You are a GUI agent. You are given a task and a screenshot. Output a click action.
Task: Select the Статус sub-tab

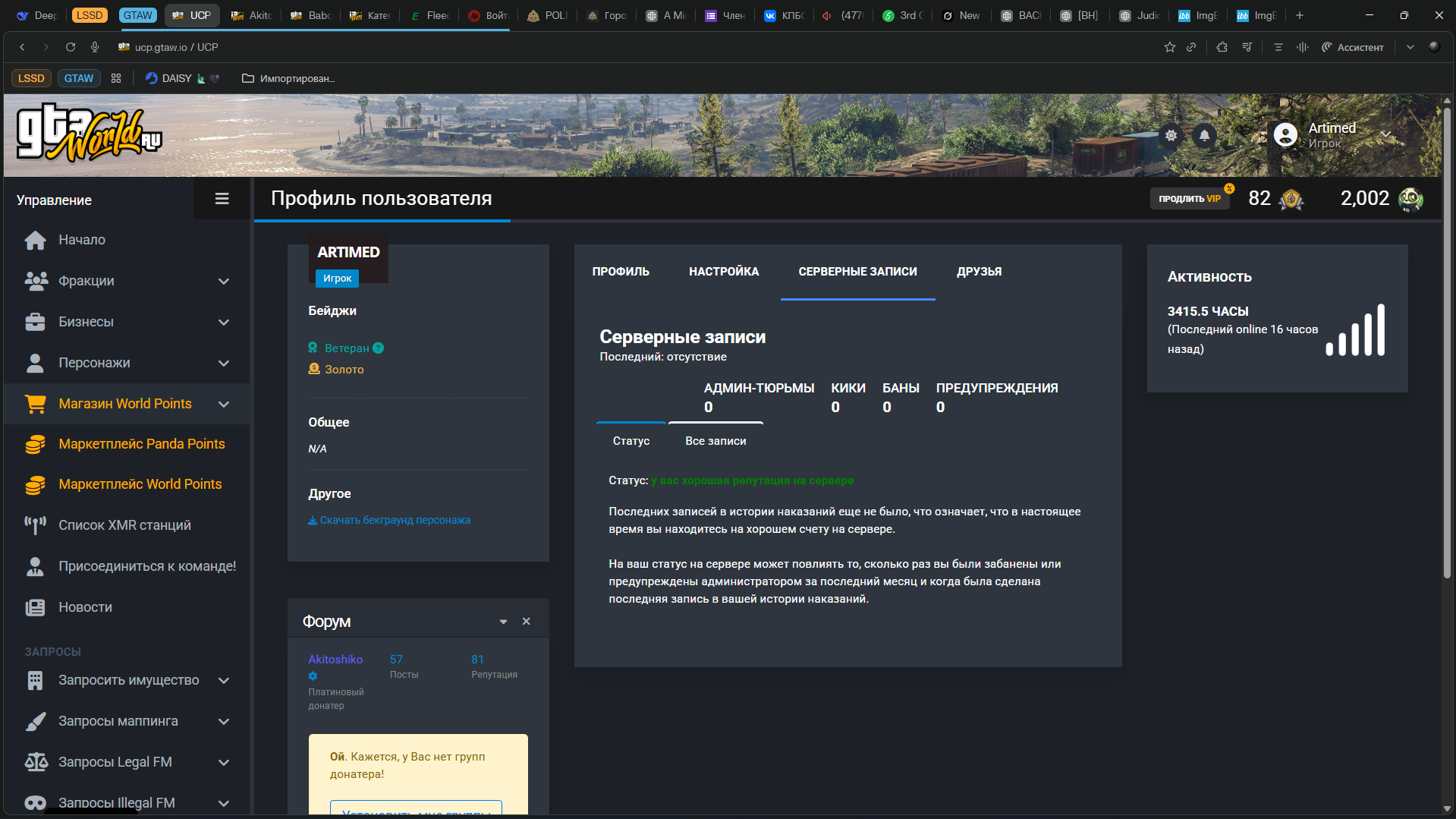coord(631,441)
